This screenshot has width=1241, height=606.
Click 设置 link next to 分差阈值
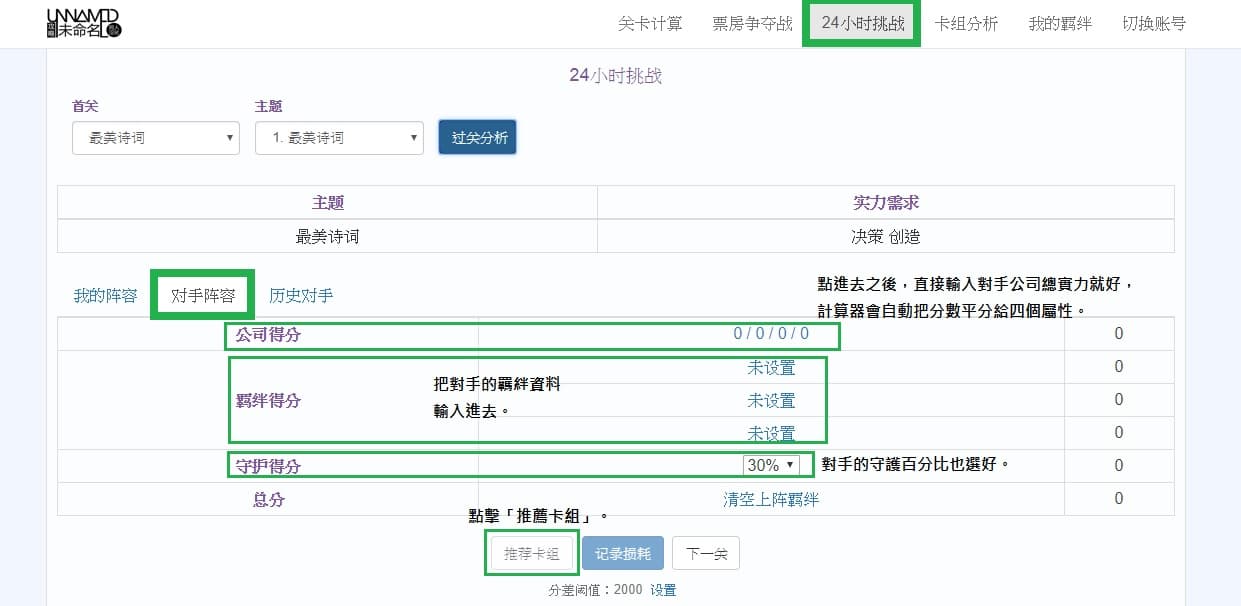point(663,590)
